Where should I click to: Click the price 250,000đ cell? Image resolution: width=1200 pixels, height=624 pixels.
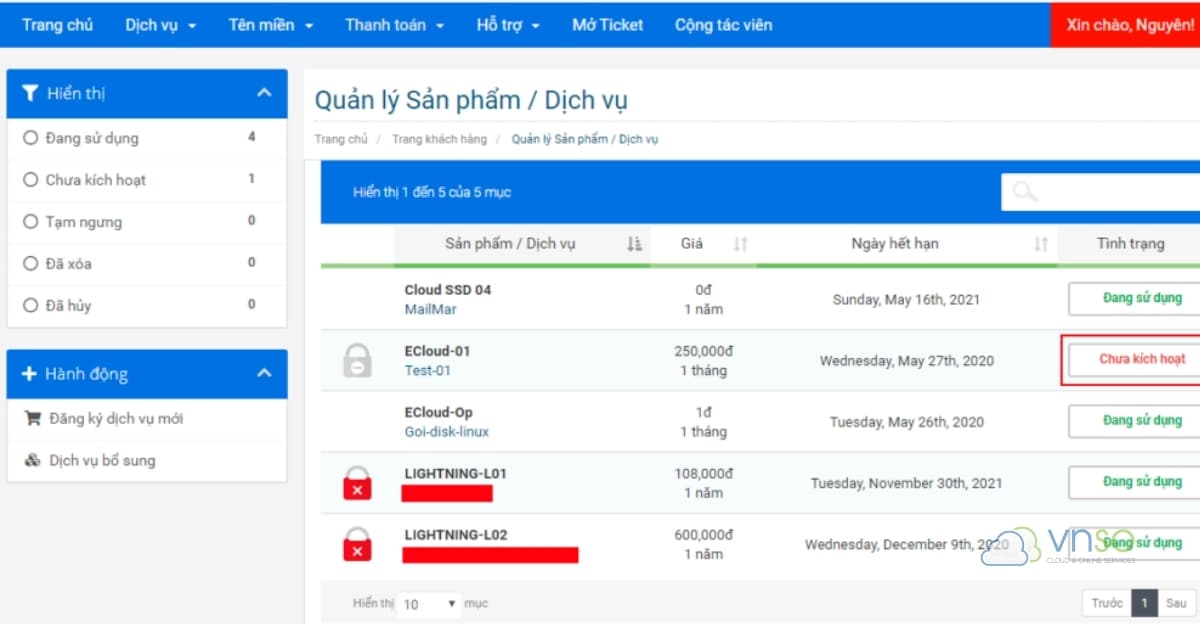(x=703, y=351)
